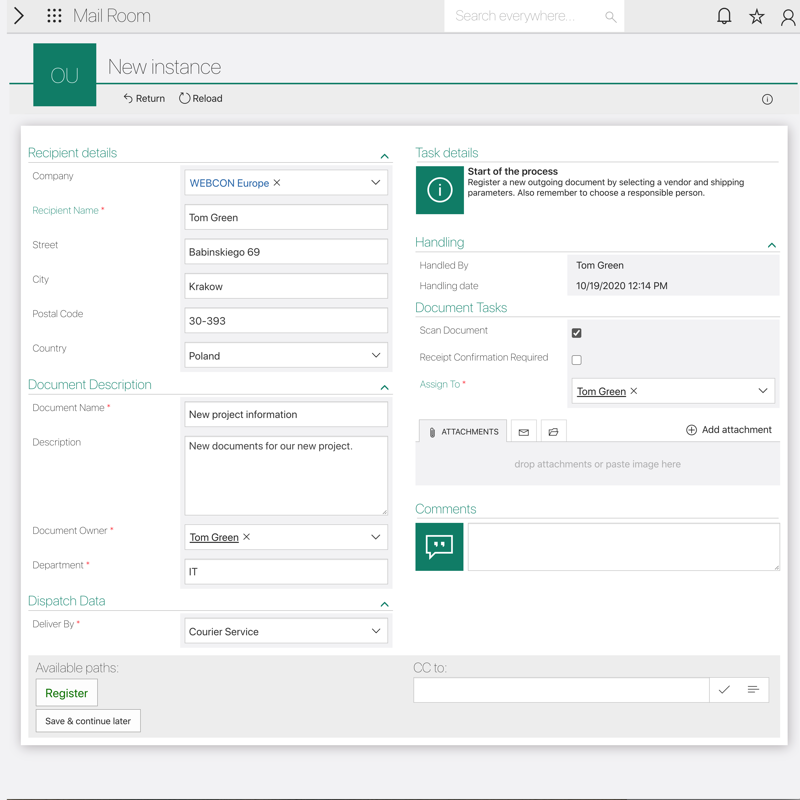The height and width of the screenshot is (800, 800).
Task: Open the email tab next to Attachments
Action: click(x=523, y=432)
